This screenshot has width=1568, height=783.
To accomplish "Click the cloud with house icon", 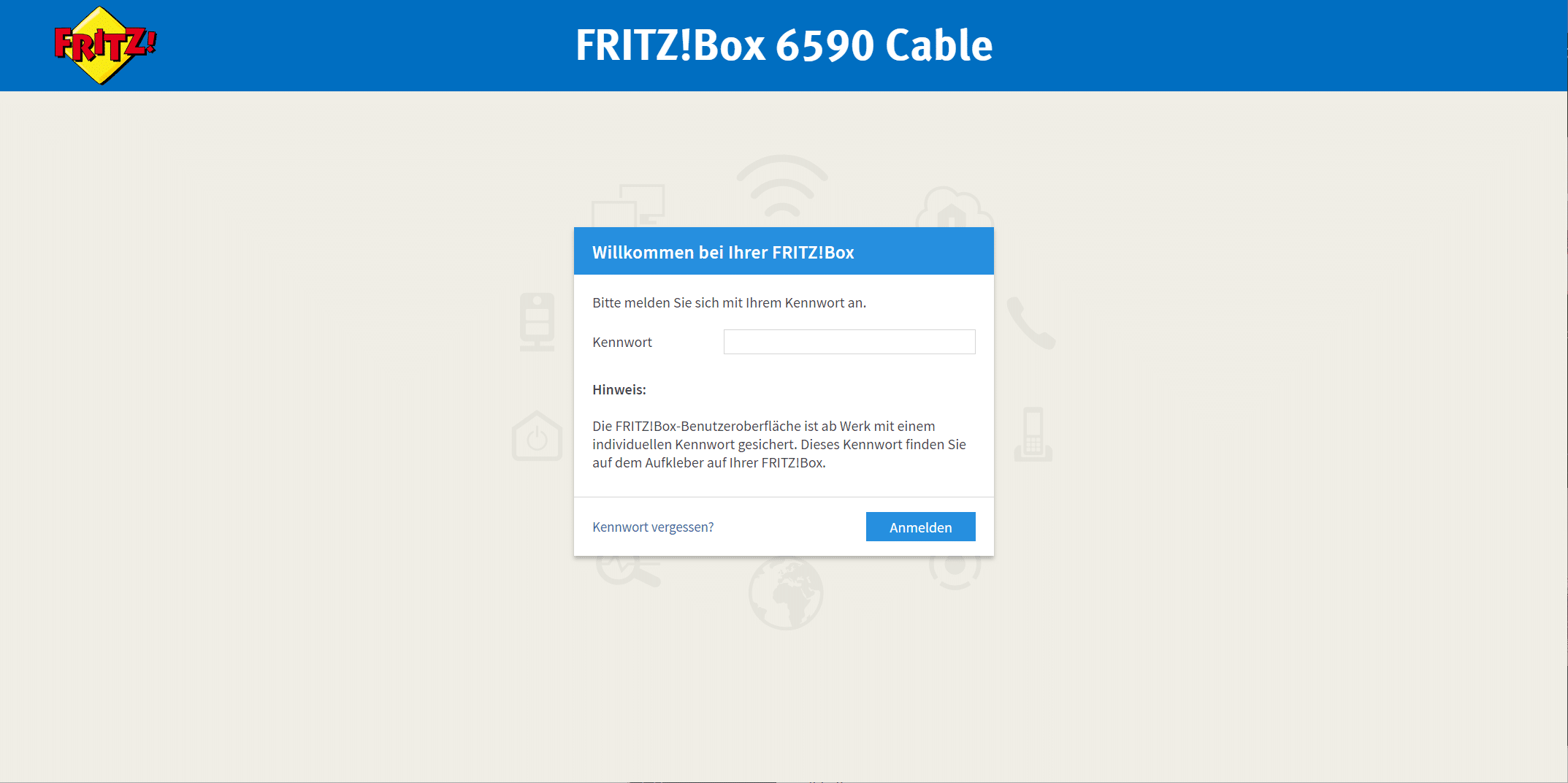I will coord(953,207).
